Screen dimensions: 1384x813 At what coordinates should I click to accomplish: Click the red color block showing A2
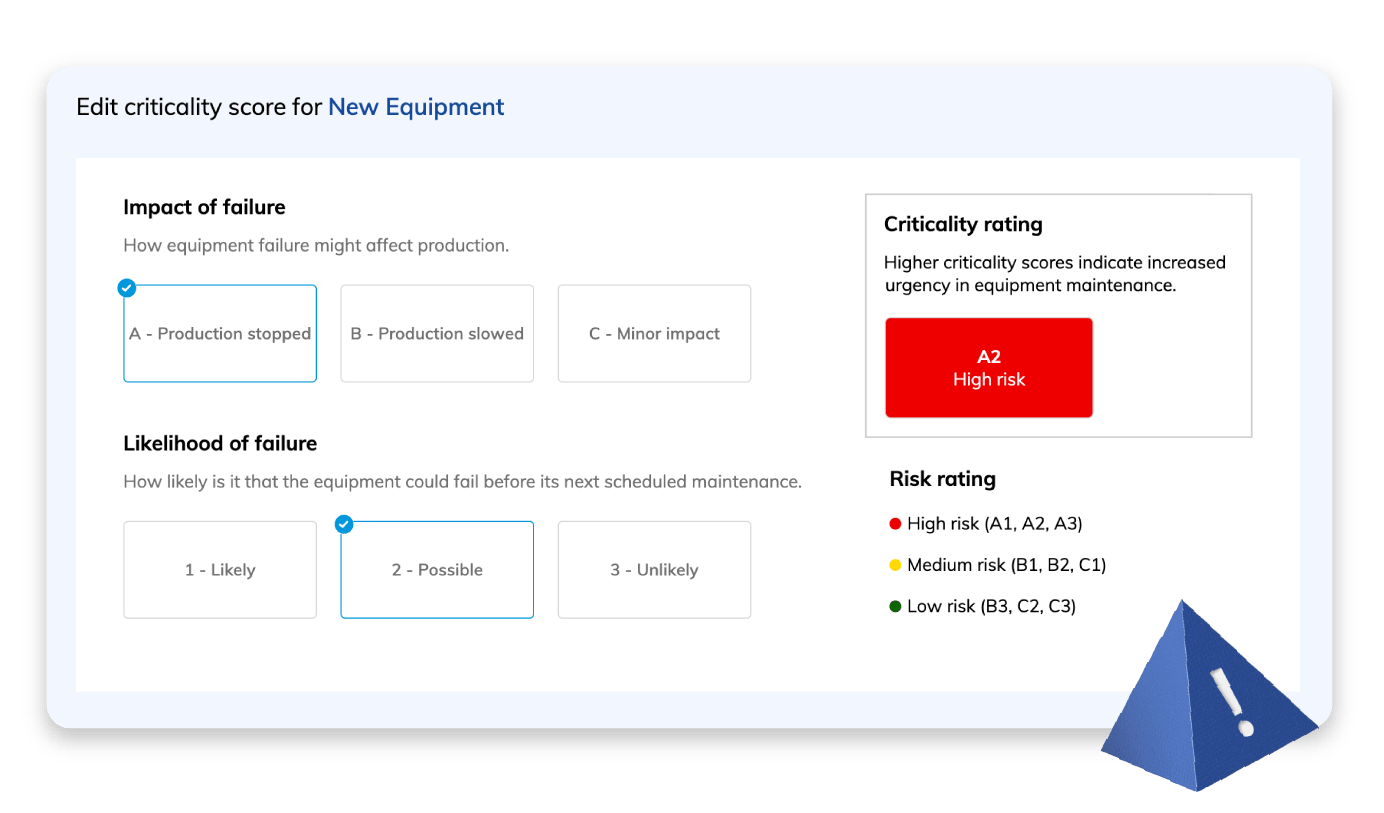pos(988,367)
